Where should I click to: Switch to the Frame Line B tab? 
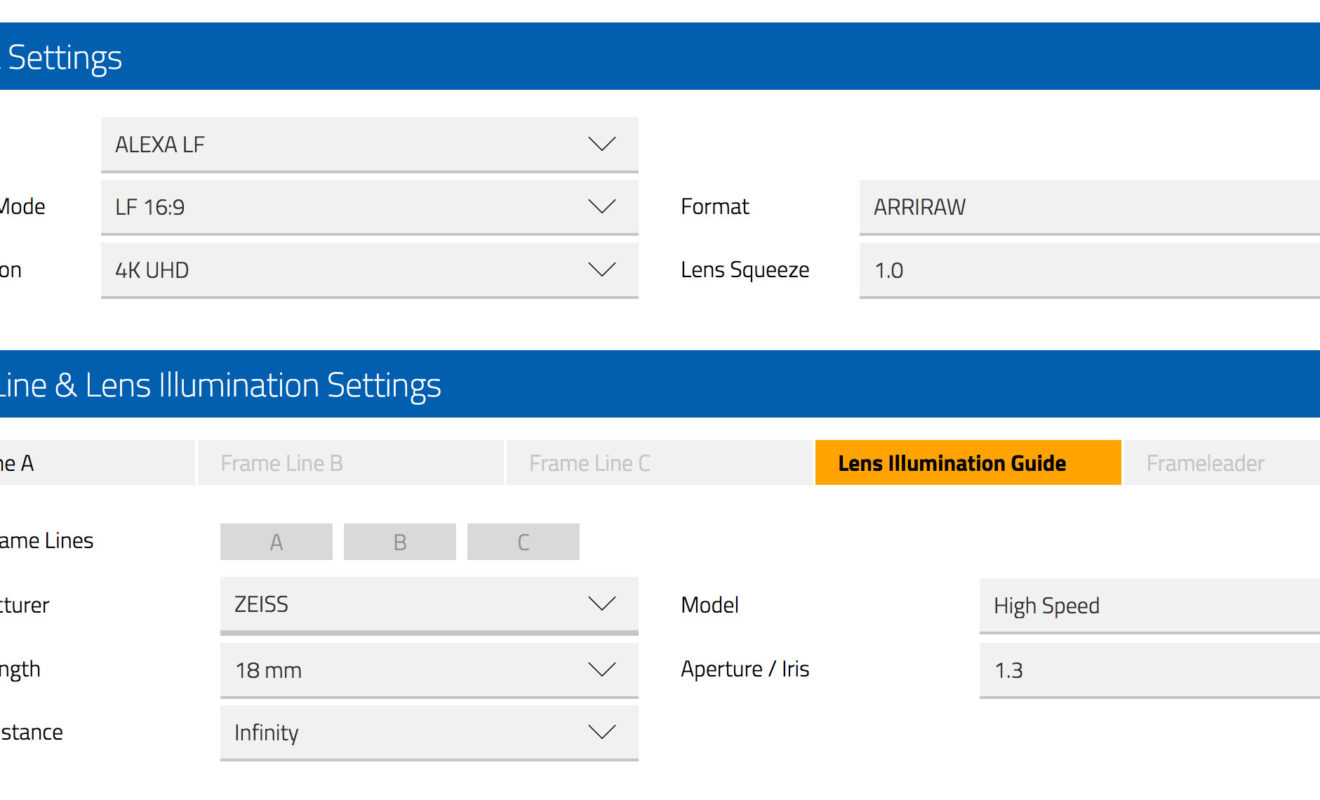[x=351, y=463]
